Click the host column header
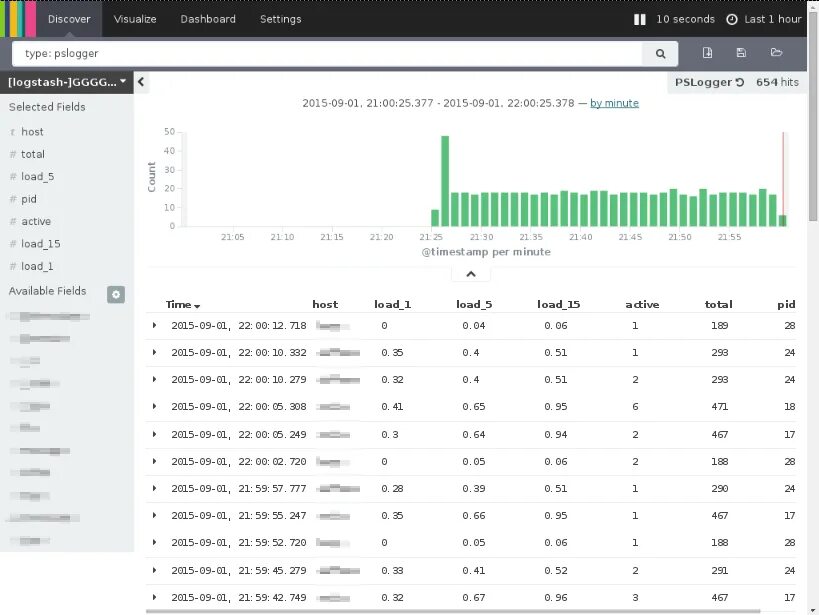The height and width of the screenshot is (615, 819). 325,305
